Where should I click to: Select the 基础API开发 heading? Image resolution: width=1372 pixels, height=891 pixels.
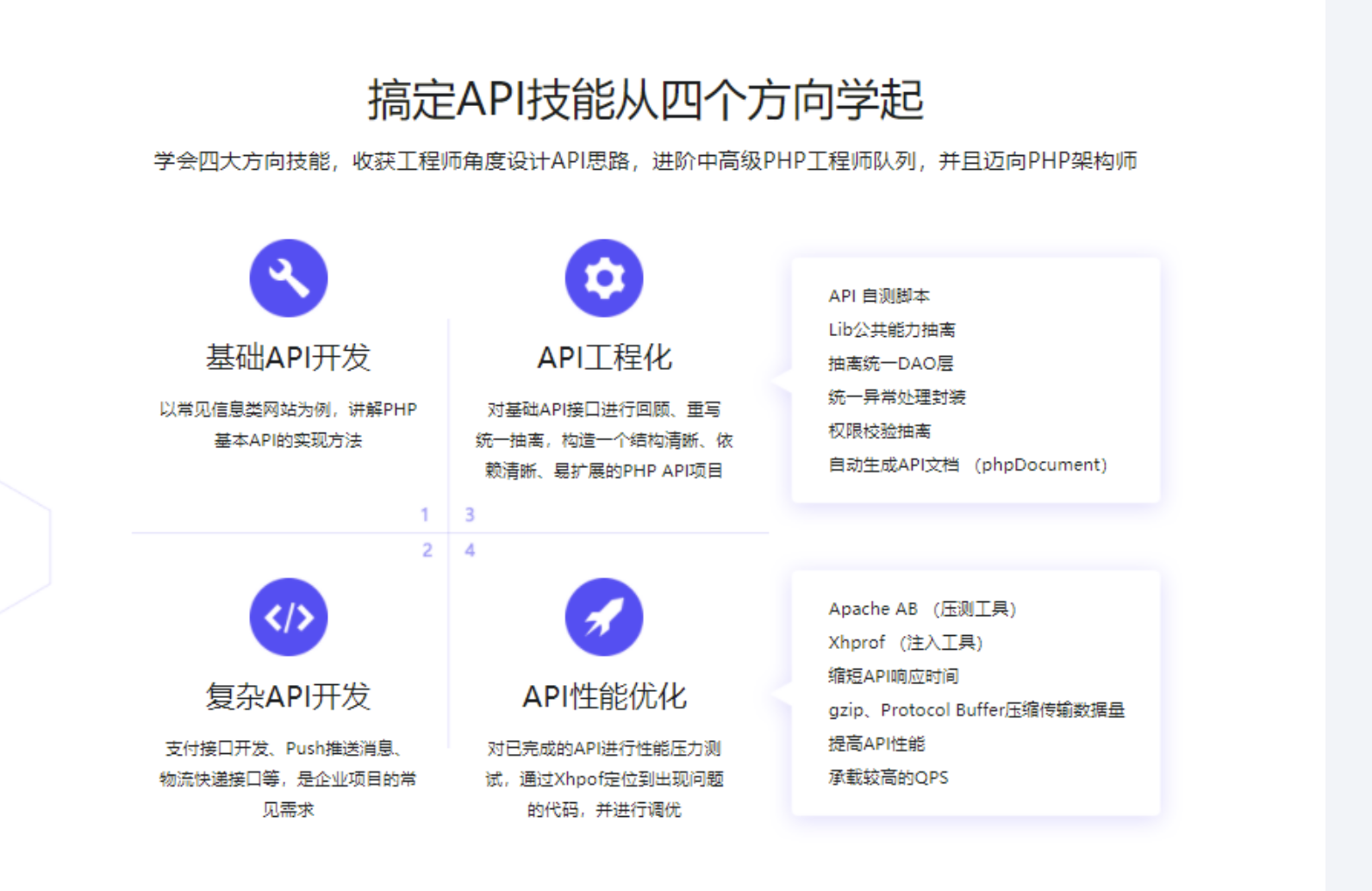click(289, 357)
